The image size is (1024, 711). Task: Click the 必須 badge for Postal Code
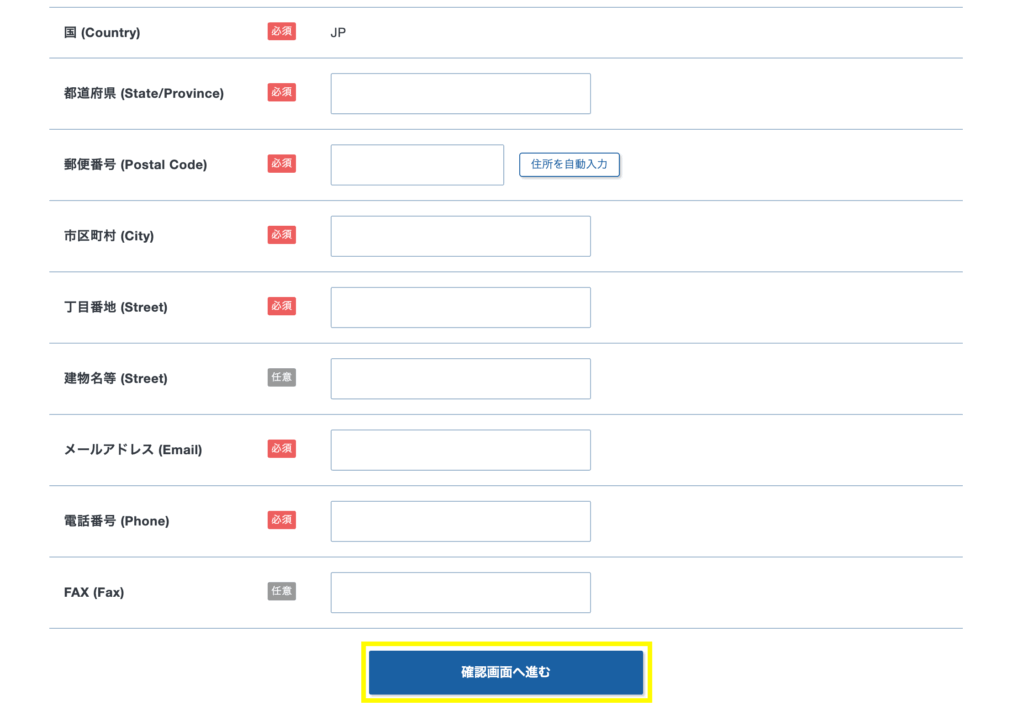coord(281,164)
